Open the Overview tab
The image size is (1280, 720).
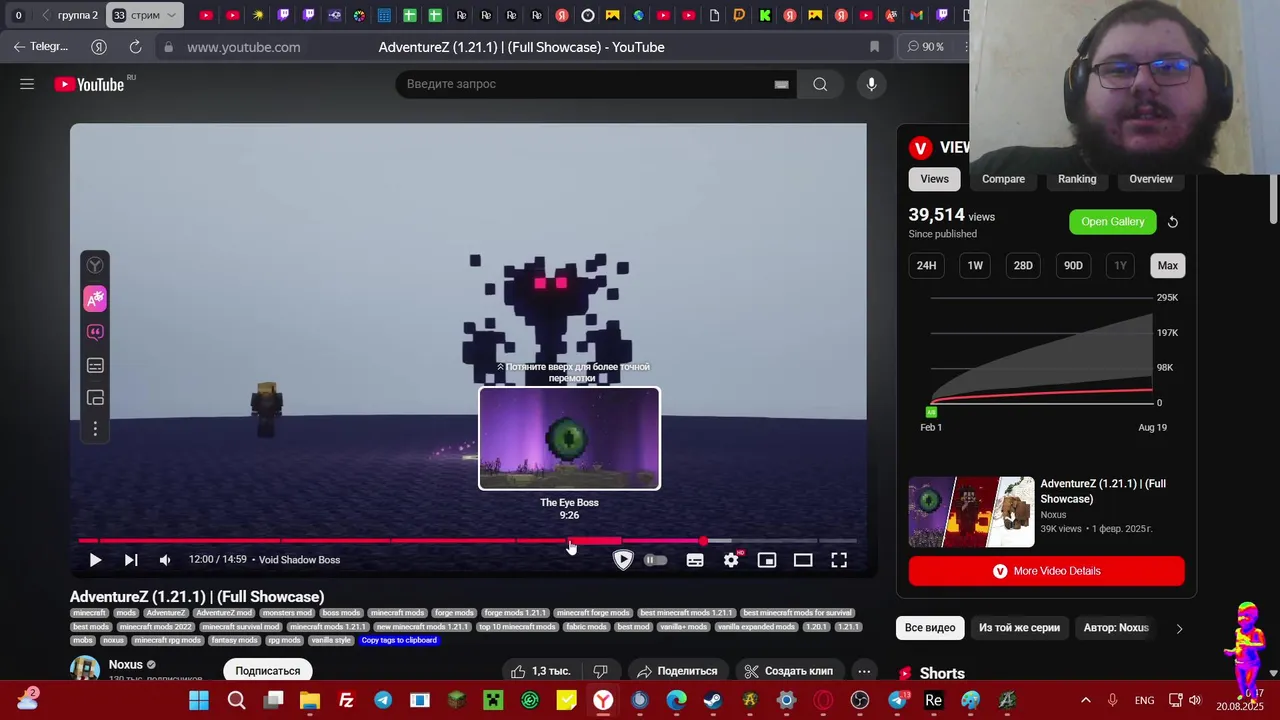pos(1150,179)
